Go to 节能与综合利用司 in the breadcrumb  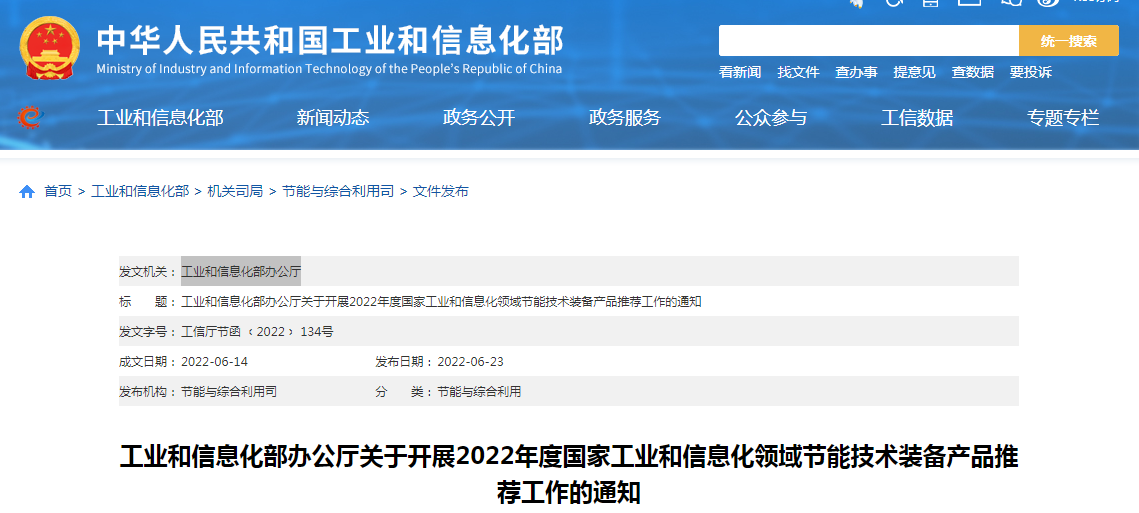coord(338,191)
